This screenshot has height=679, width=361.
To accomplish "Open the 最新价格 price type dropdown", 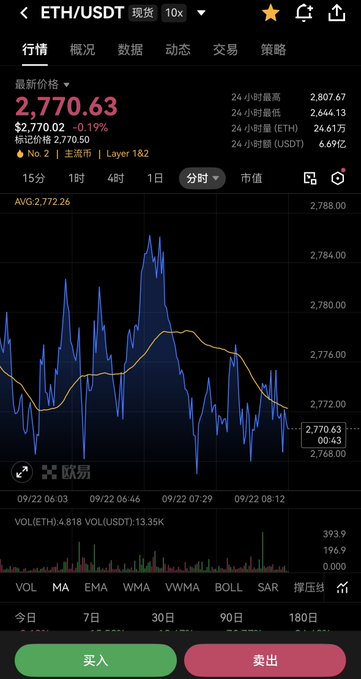I will click(42, 84).
